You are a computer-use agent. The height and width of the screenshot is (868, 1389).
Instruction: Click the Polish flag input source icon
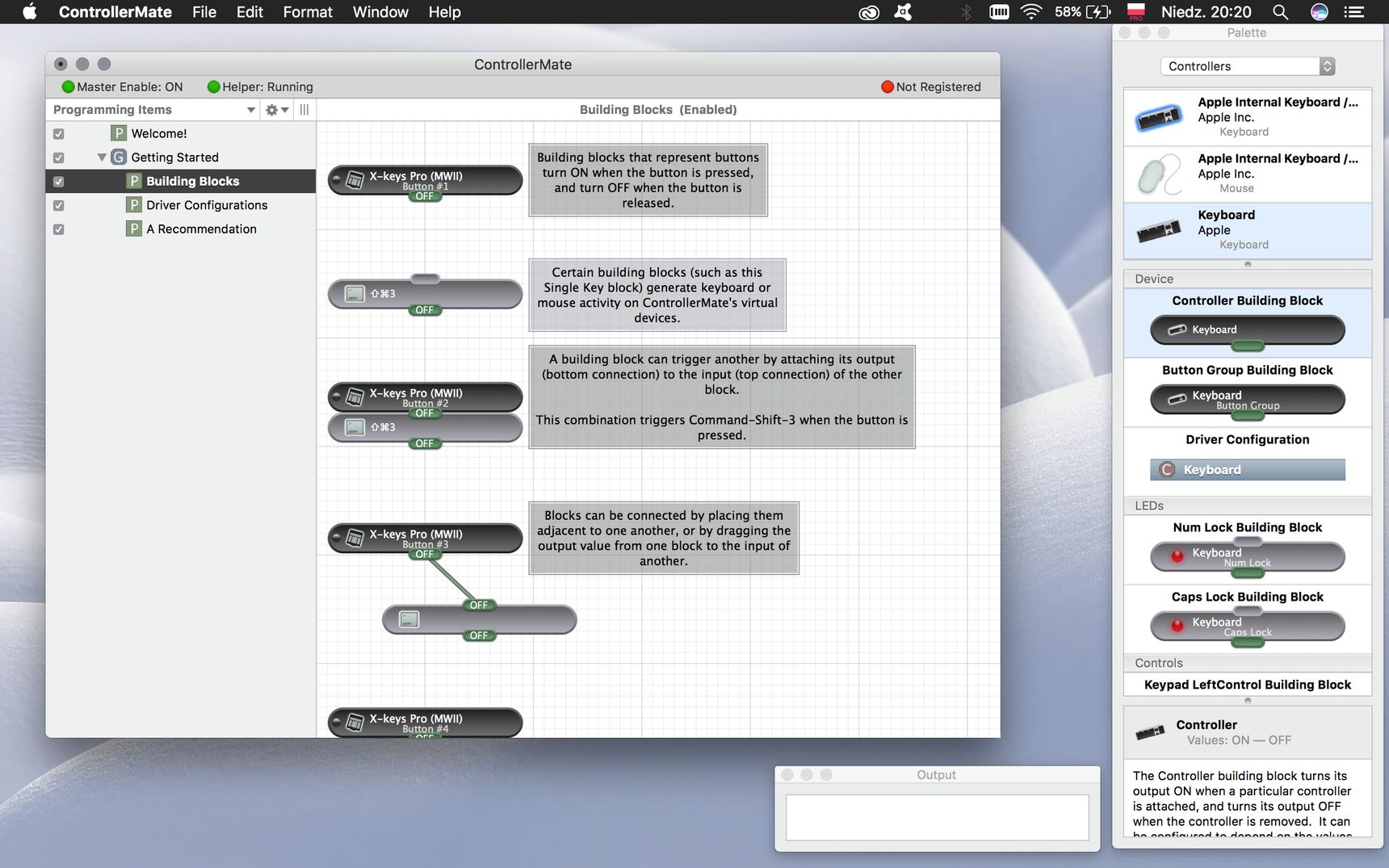(1136, 12)
